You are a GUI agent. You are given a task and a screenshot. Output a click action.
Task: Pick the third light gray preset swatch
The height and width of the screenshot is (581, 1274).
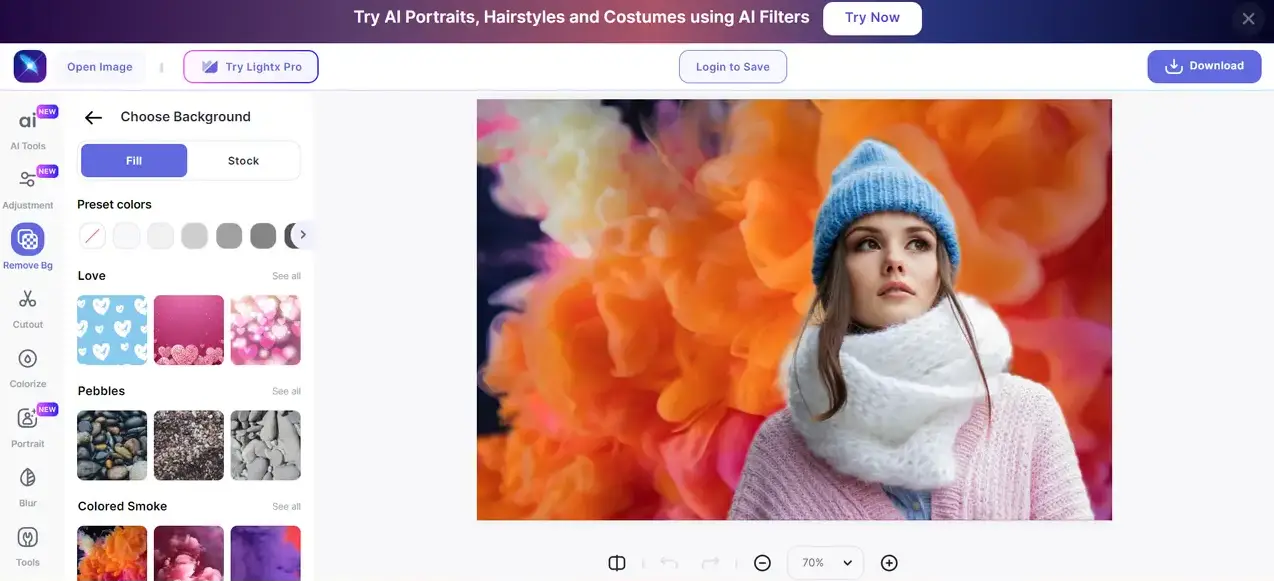tap(161, 236)
